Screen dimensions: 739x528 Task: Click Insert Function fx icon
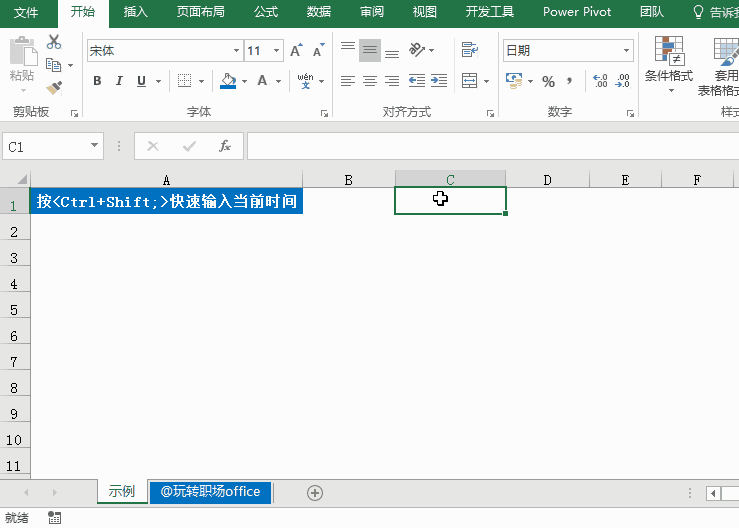225,147
